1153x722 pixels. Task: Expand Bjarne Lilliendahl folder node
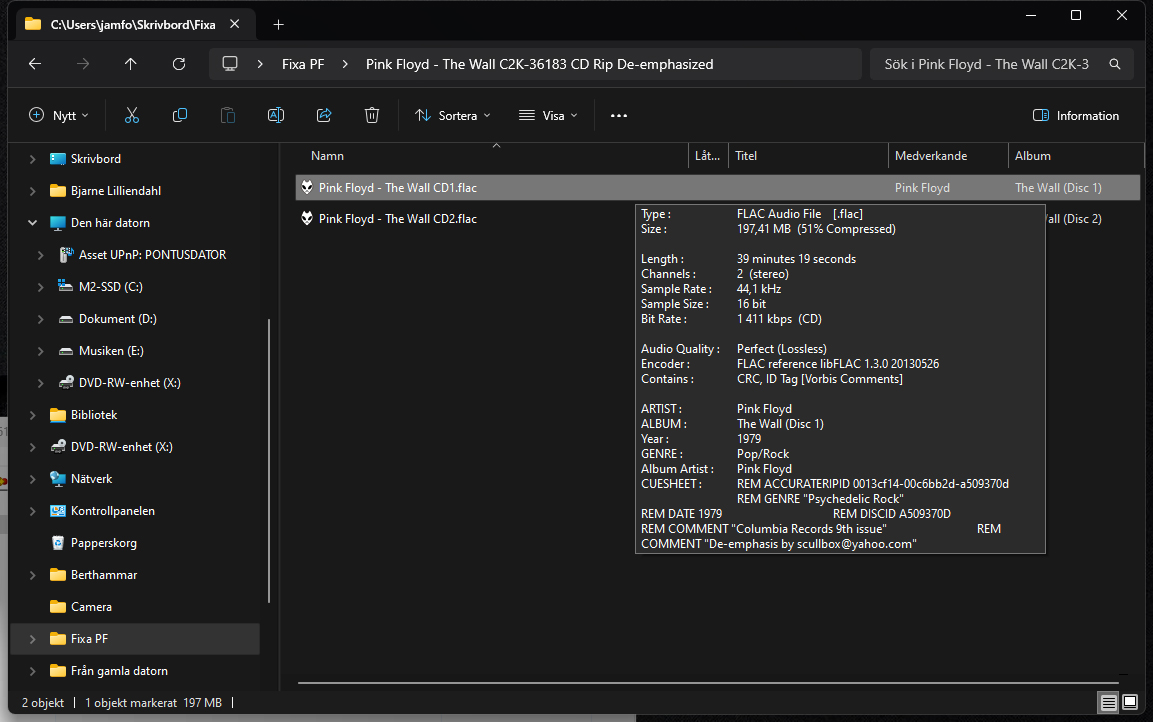click(32, 190)
